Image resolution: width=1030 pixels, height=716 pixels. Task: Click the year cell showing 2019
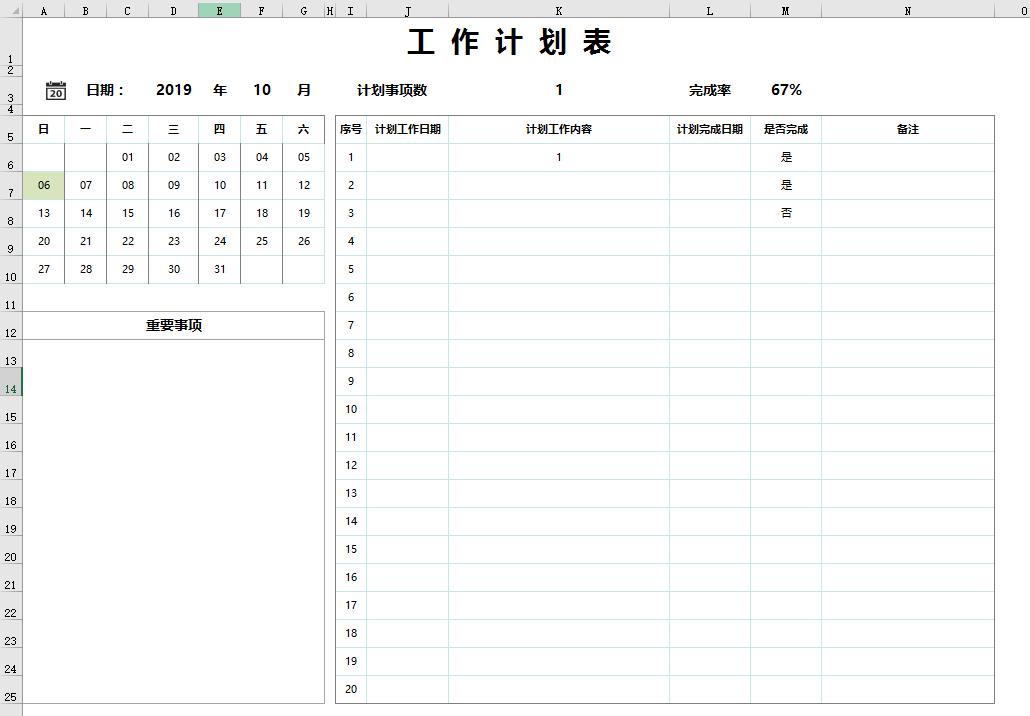174,90
